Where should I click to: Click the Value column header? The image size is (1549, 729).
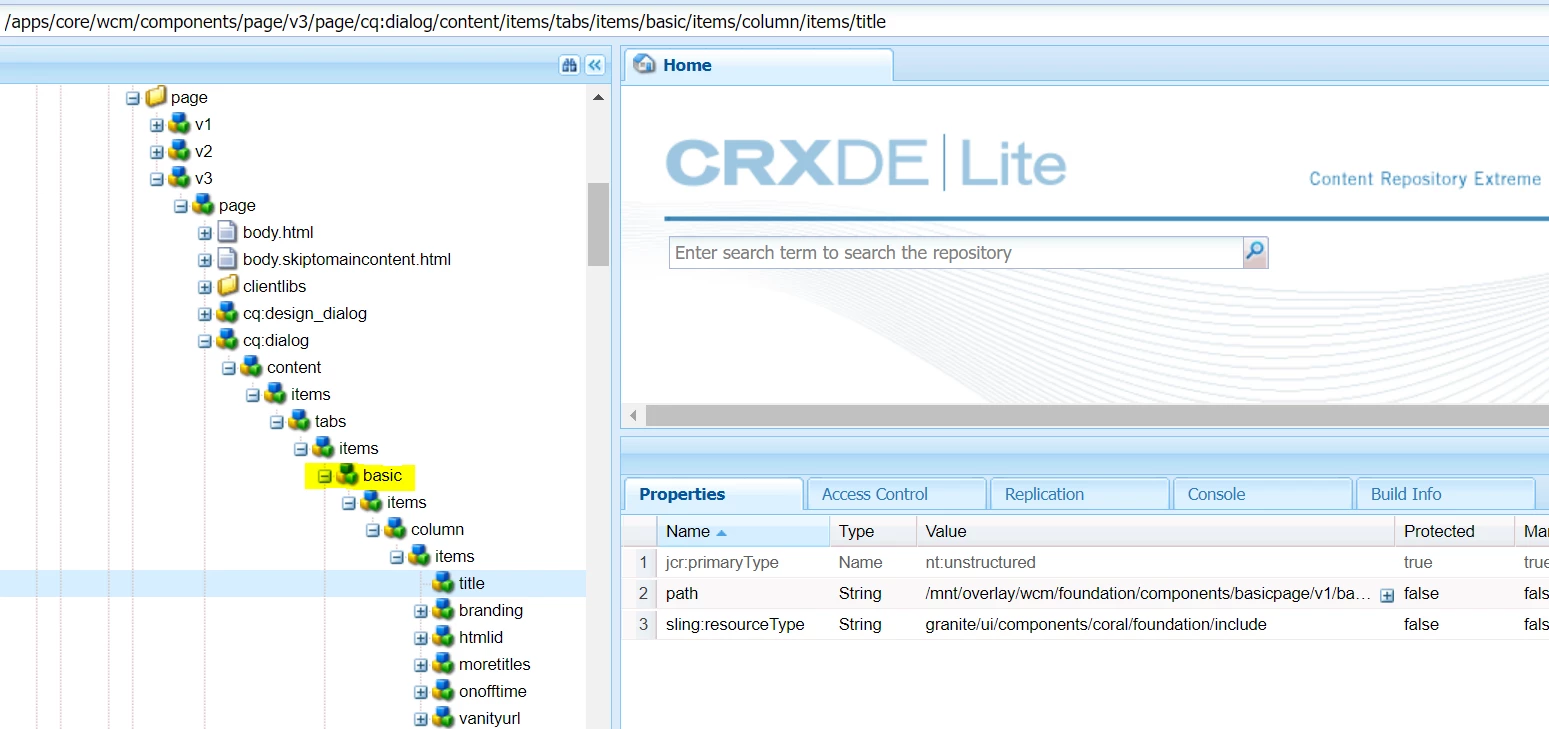(x=1155, y=531)
